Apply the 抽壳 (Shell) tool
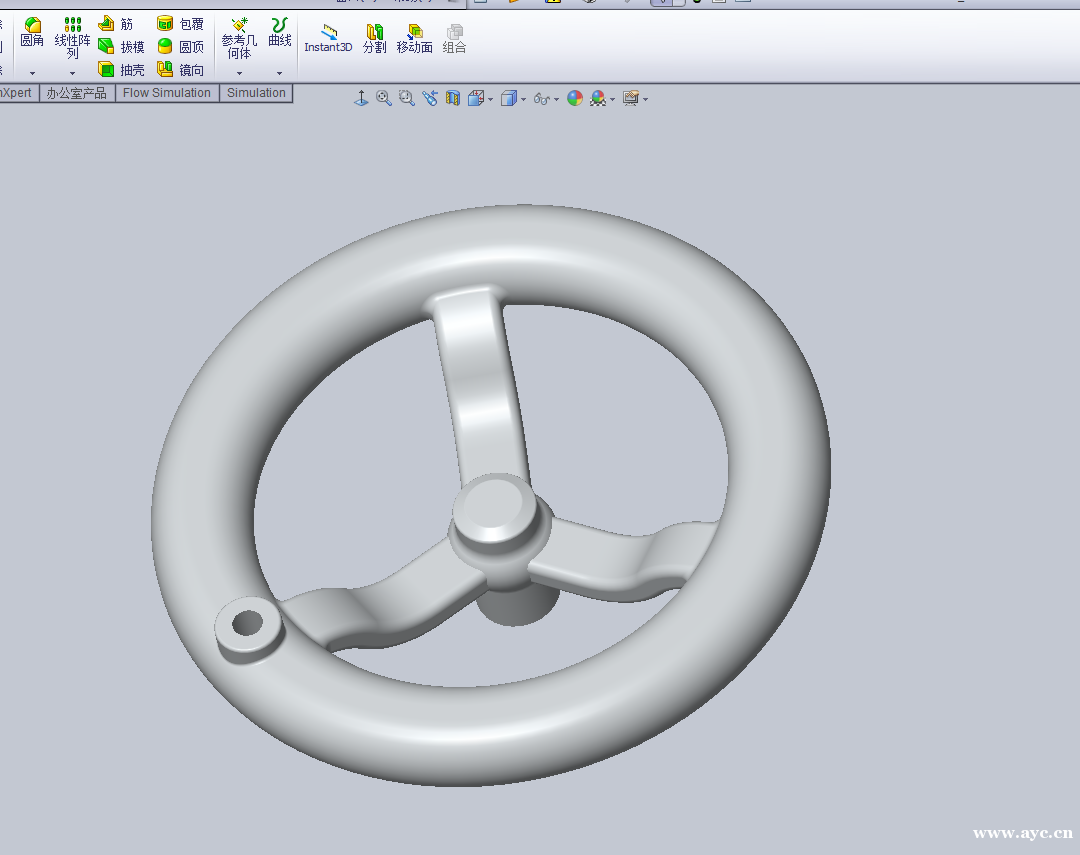The image size is (1080, 855). tap(106, 70)
